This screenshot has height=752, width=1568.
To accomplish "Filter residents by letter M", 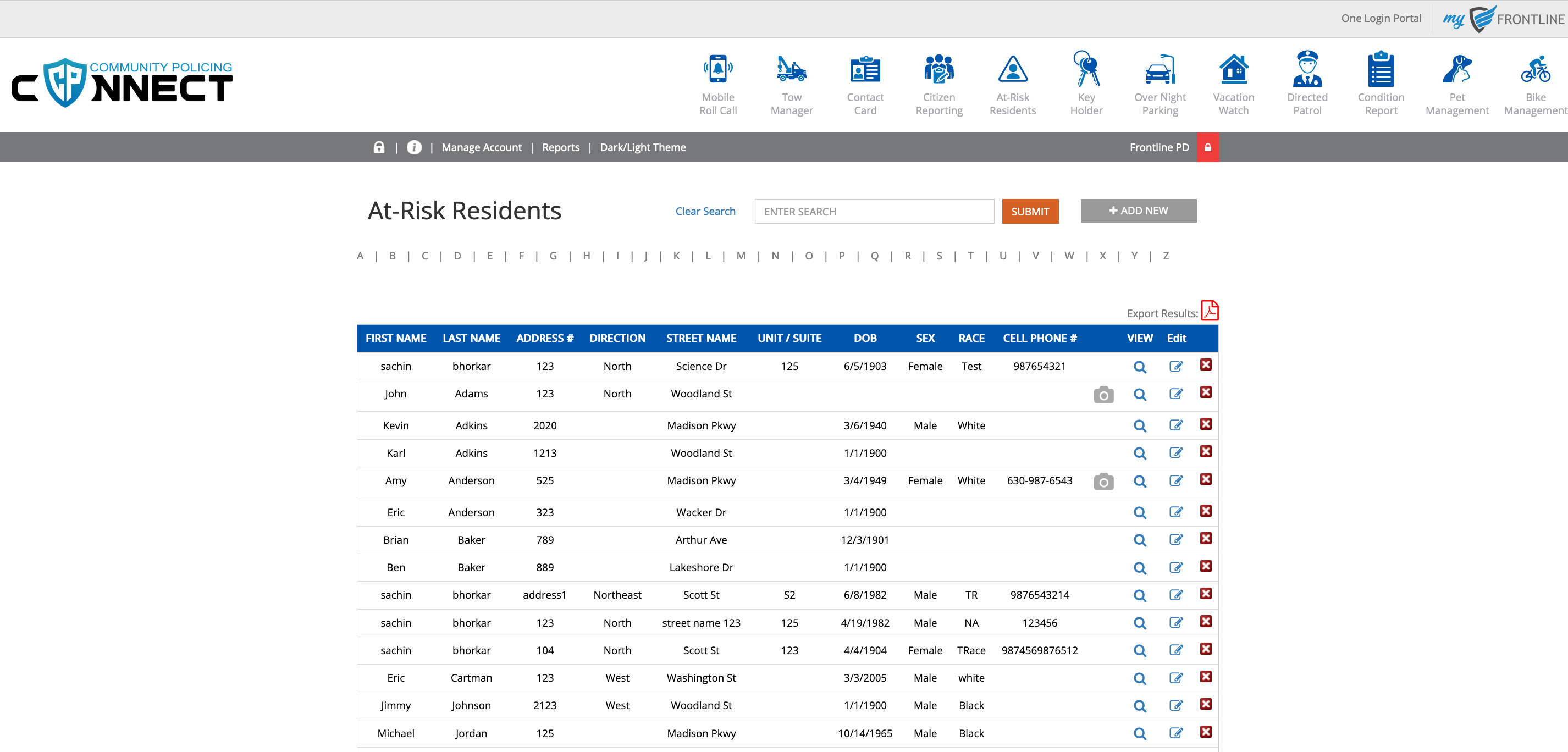I will click(x=740, y=256).
